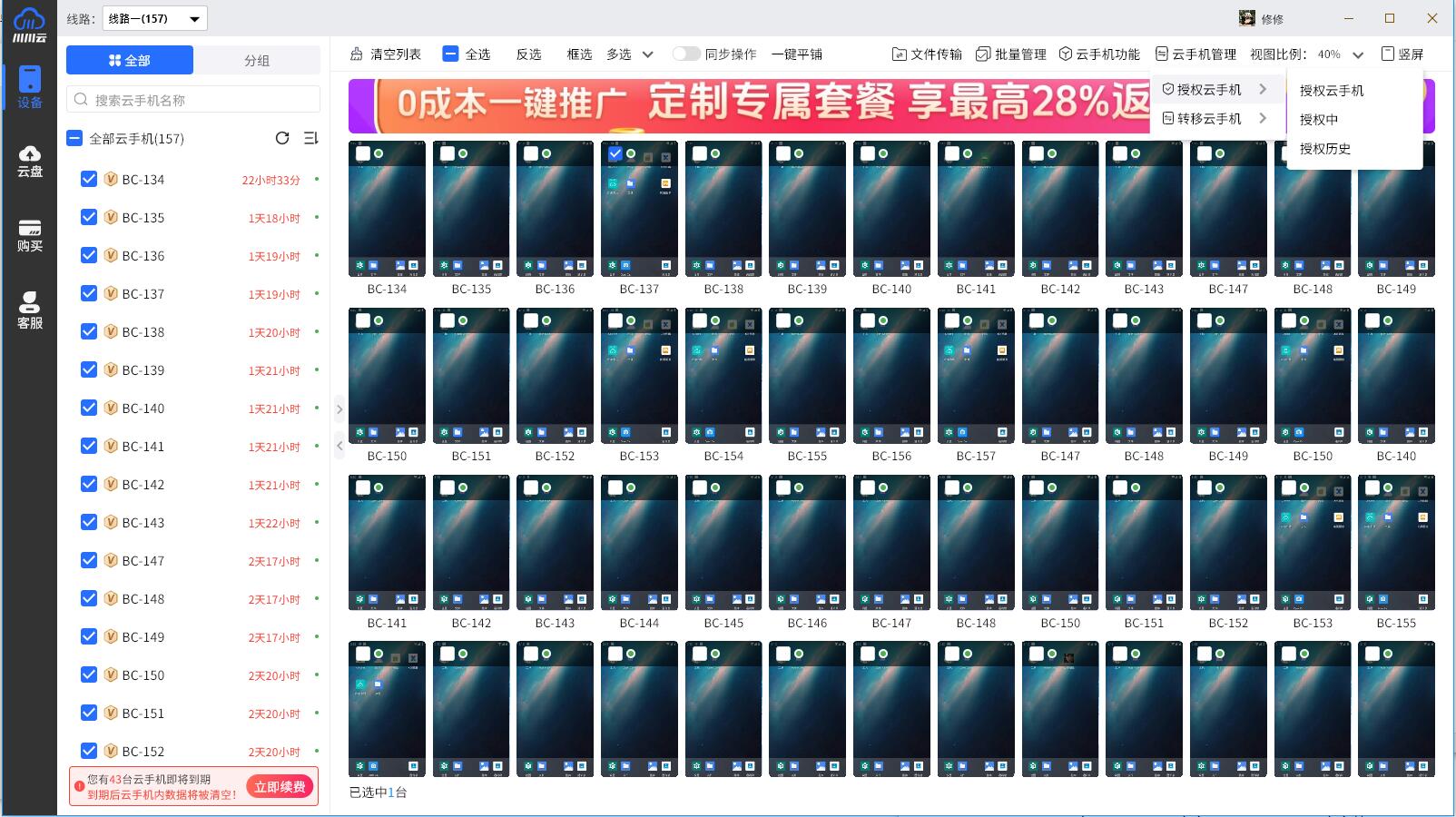Click the 立即续费 renew button
The width and height of the screenshot is (1456, 817).
click(x=280, y=786)
